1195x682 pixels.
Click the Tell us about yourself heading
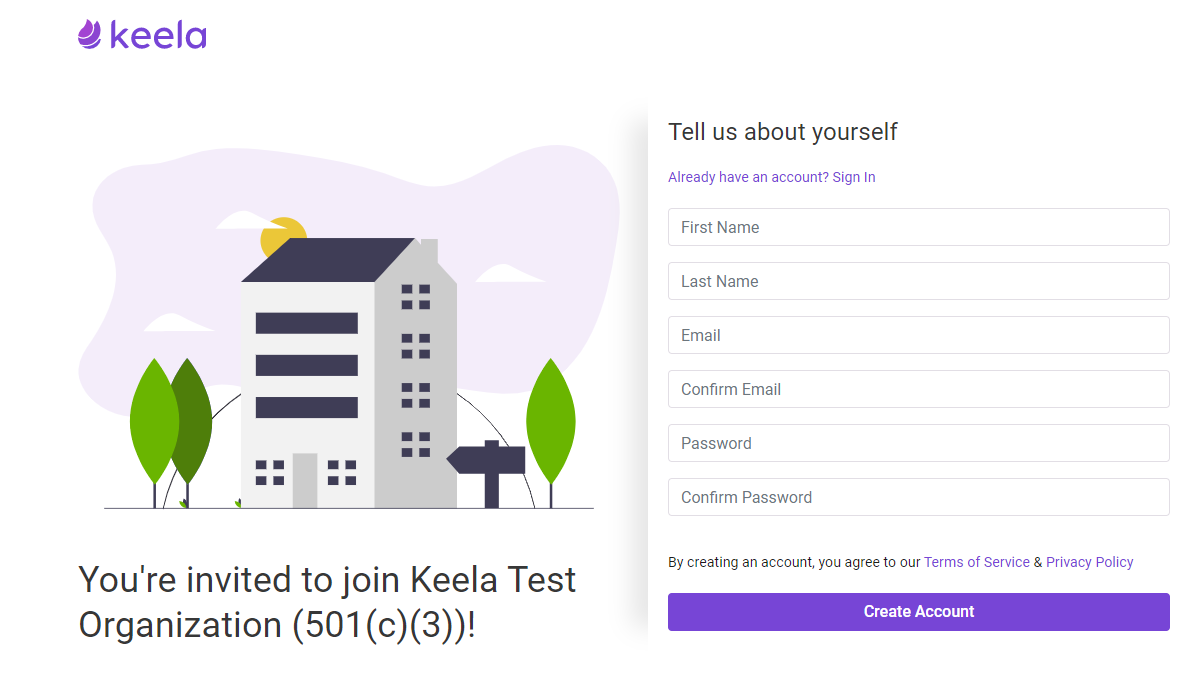[783, 132]
